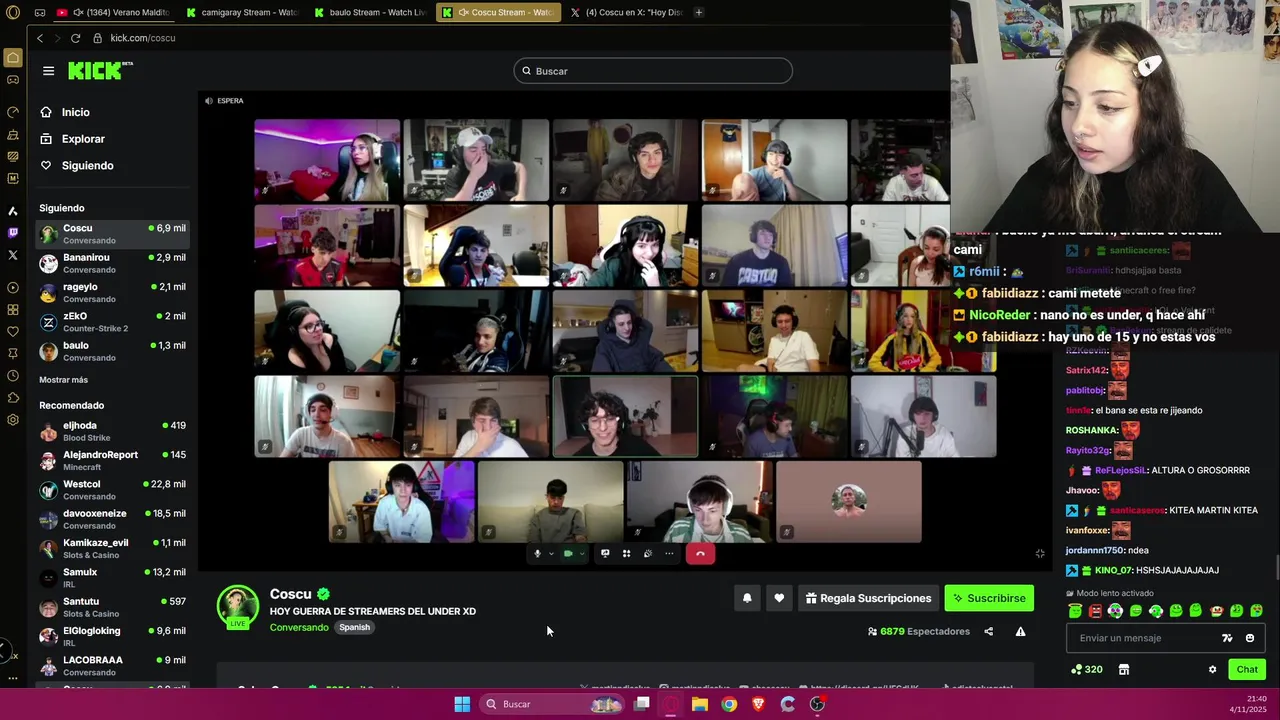1280x720 pixels.
Task: Expand microphone options arrow in call bar
Action: pos(550,553)
